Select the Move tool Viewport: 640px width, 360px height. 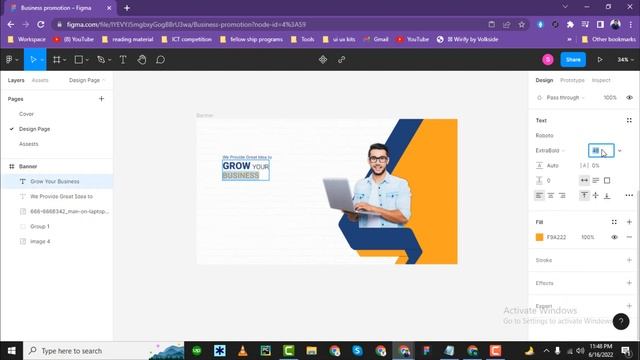(33, 60)
